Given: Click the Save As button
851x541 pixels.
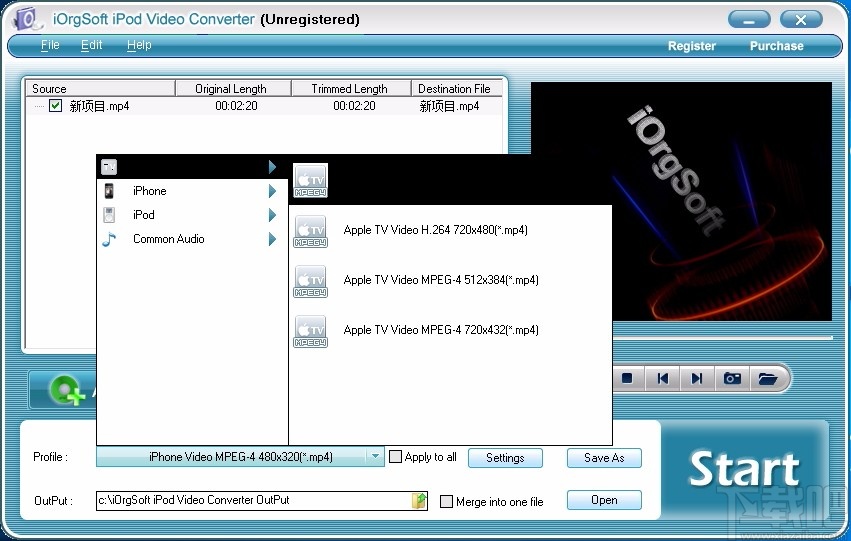Looking at the screenshot, I should click(x=604, y=457).
